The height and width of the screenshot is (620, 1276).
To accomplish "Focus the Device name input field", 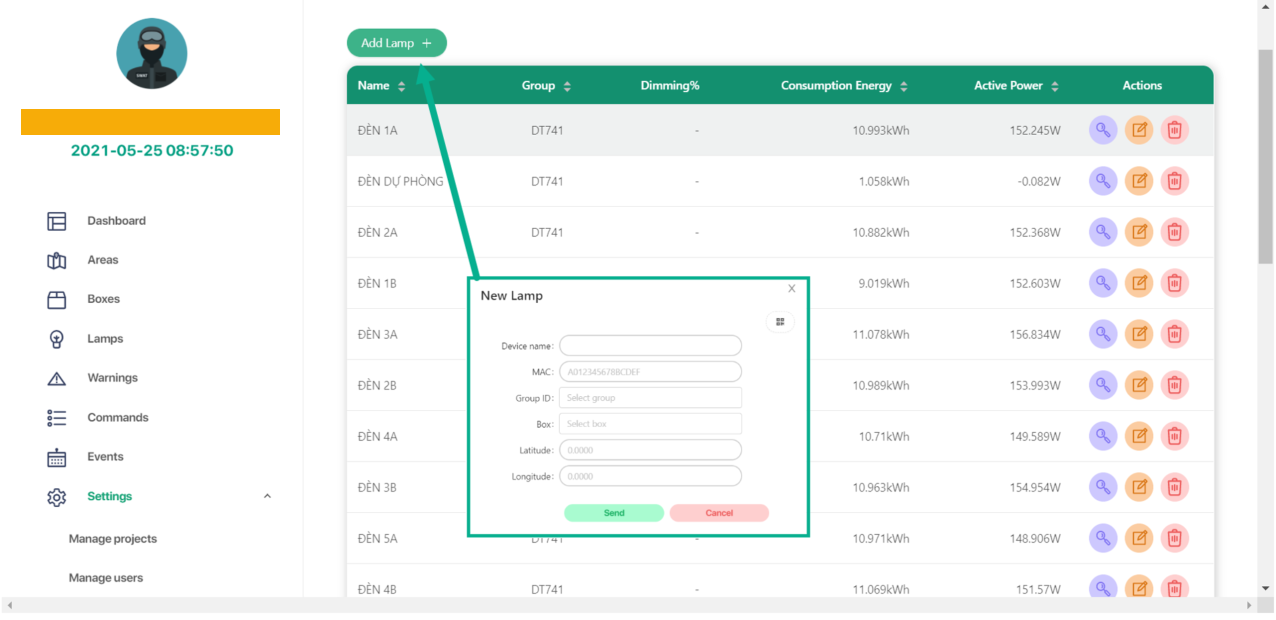I will [650, 346].
